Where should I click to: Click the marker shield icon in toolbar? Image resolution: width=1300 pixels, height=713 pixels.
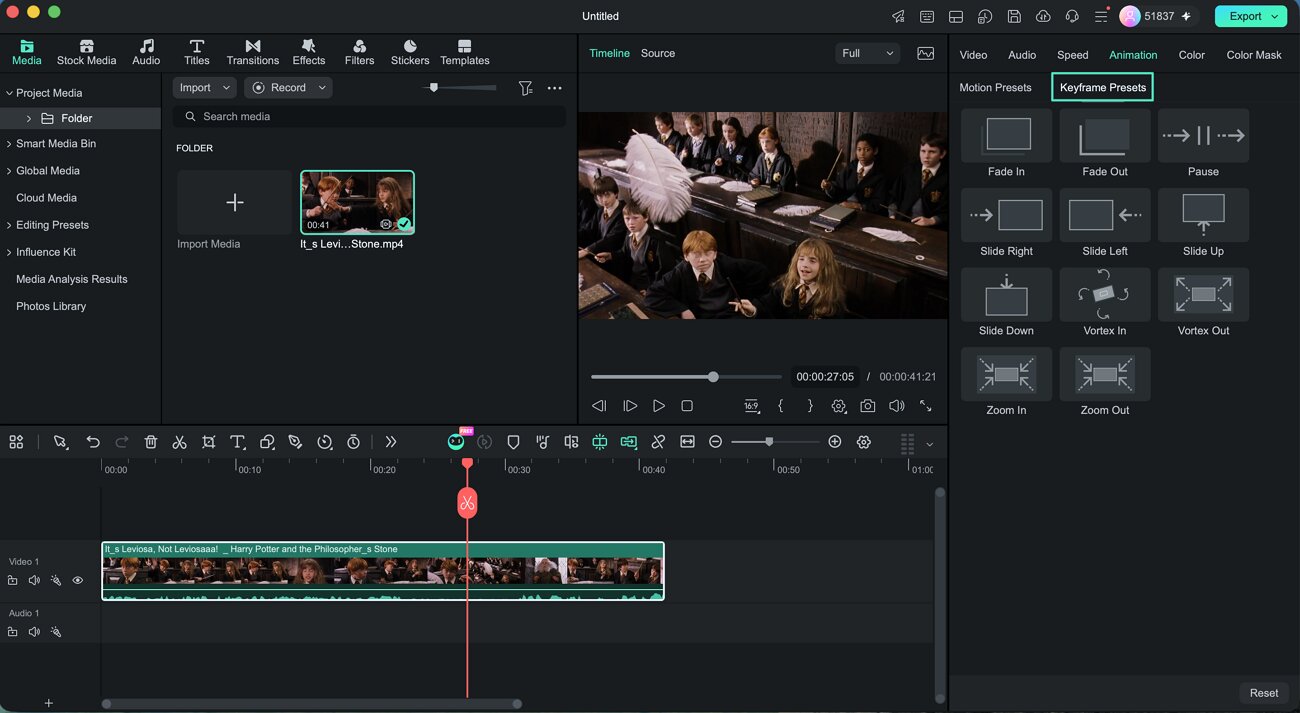pyautogui.click(x=513, y=442)
